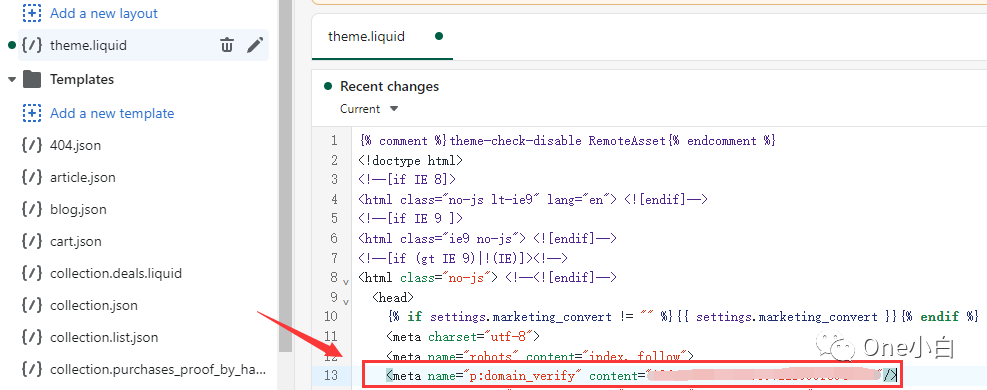This screenshot has width=987, height=390.
Task: Collapse the Templates folder arrow
Action: click(x=11, y=79)
